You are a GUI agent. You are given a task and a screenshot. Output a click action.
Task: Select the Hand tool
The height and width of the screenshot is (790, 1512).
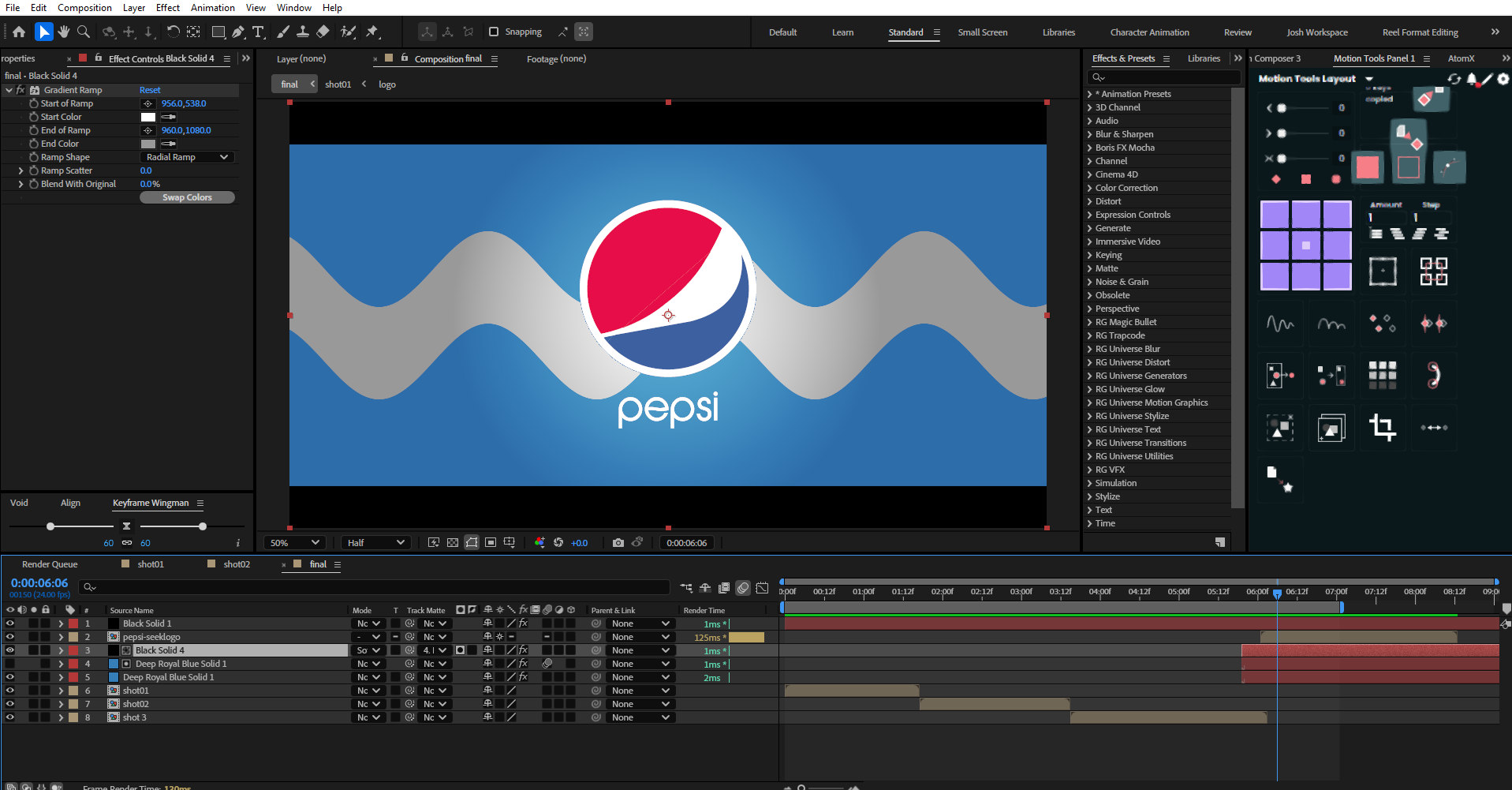[x=64, y=32]
